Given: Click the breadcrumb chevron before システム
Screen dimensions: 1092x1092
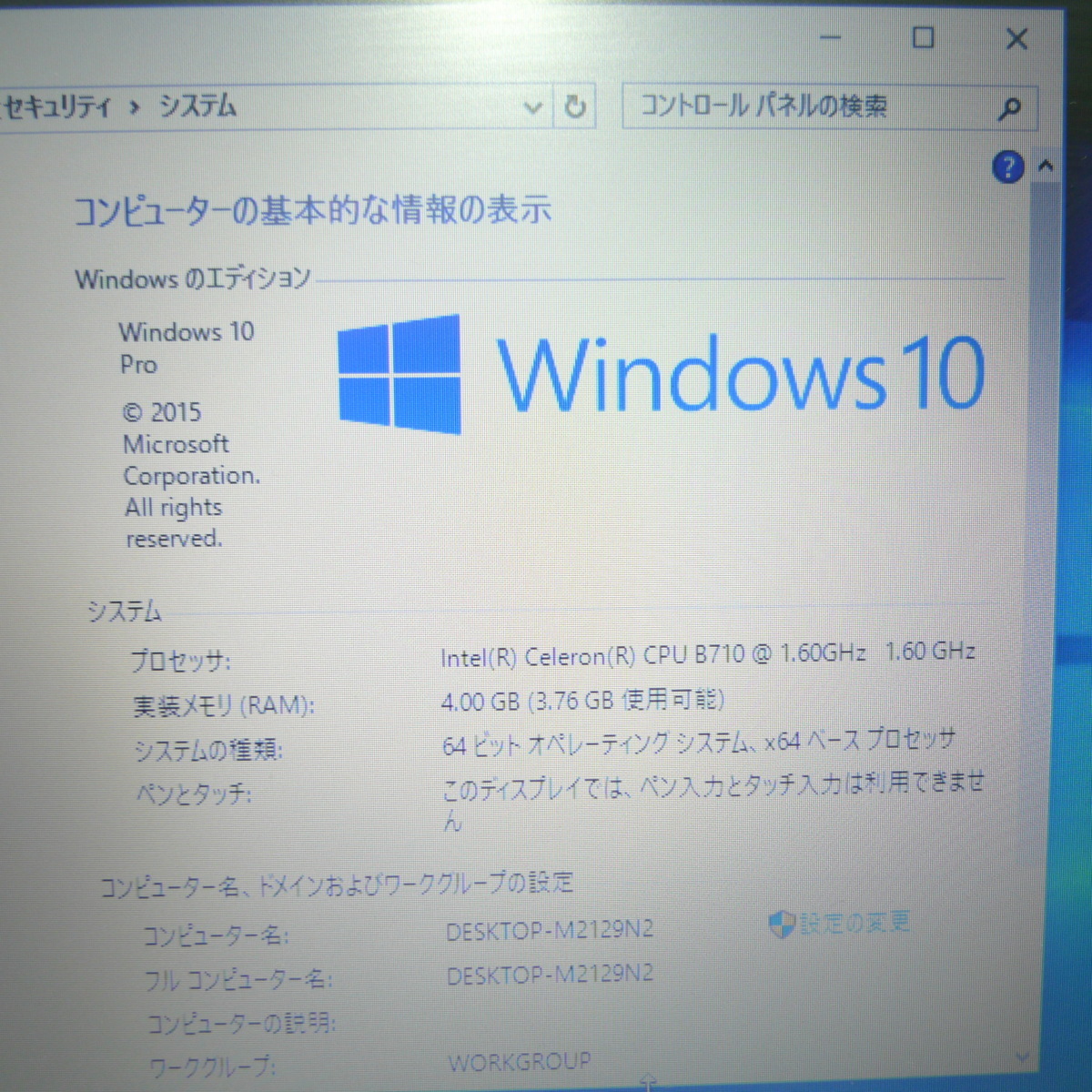Looking at the screenshot, I should click(135, 107).
